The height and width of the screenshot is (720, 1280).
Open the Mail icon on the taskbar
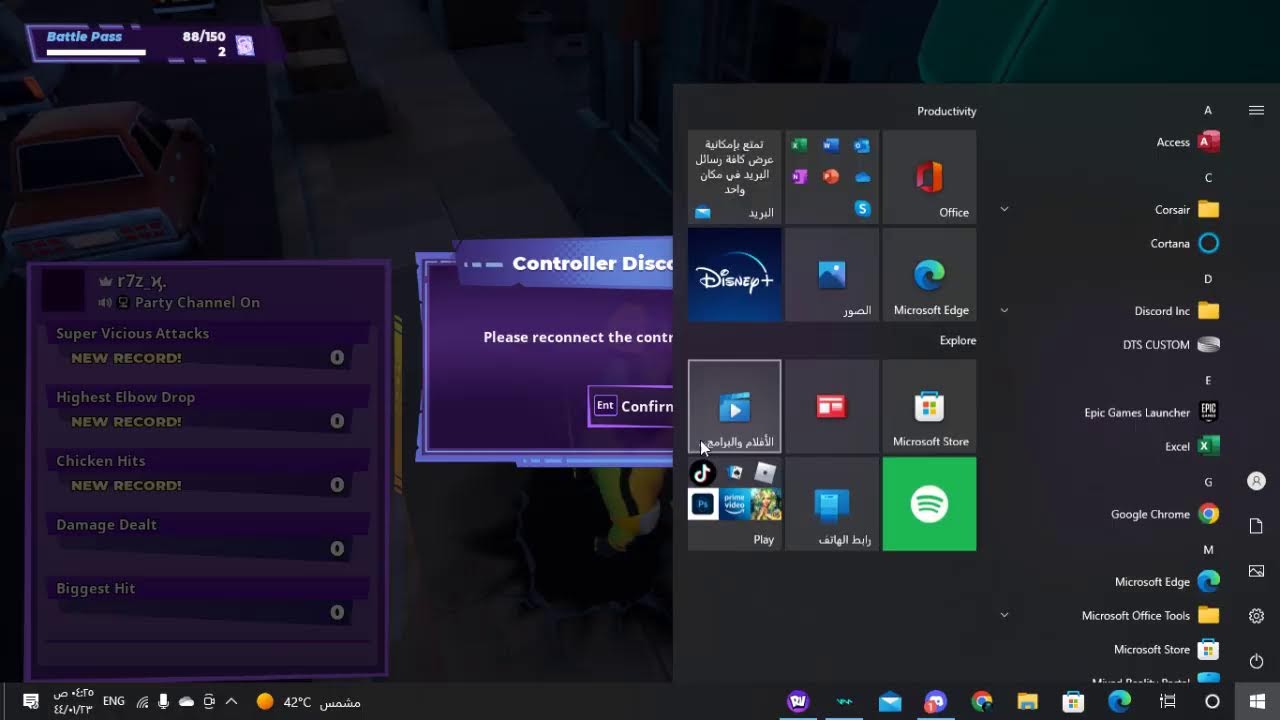pos(890,701)
